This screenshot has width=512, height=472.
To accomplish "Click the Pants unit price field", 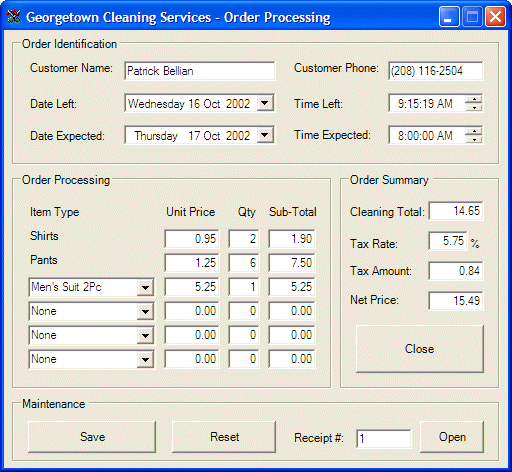I will coord(192,263).
